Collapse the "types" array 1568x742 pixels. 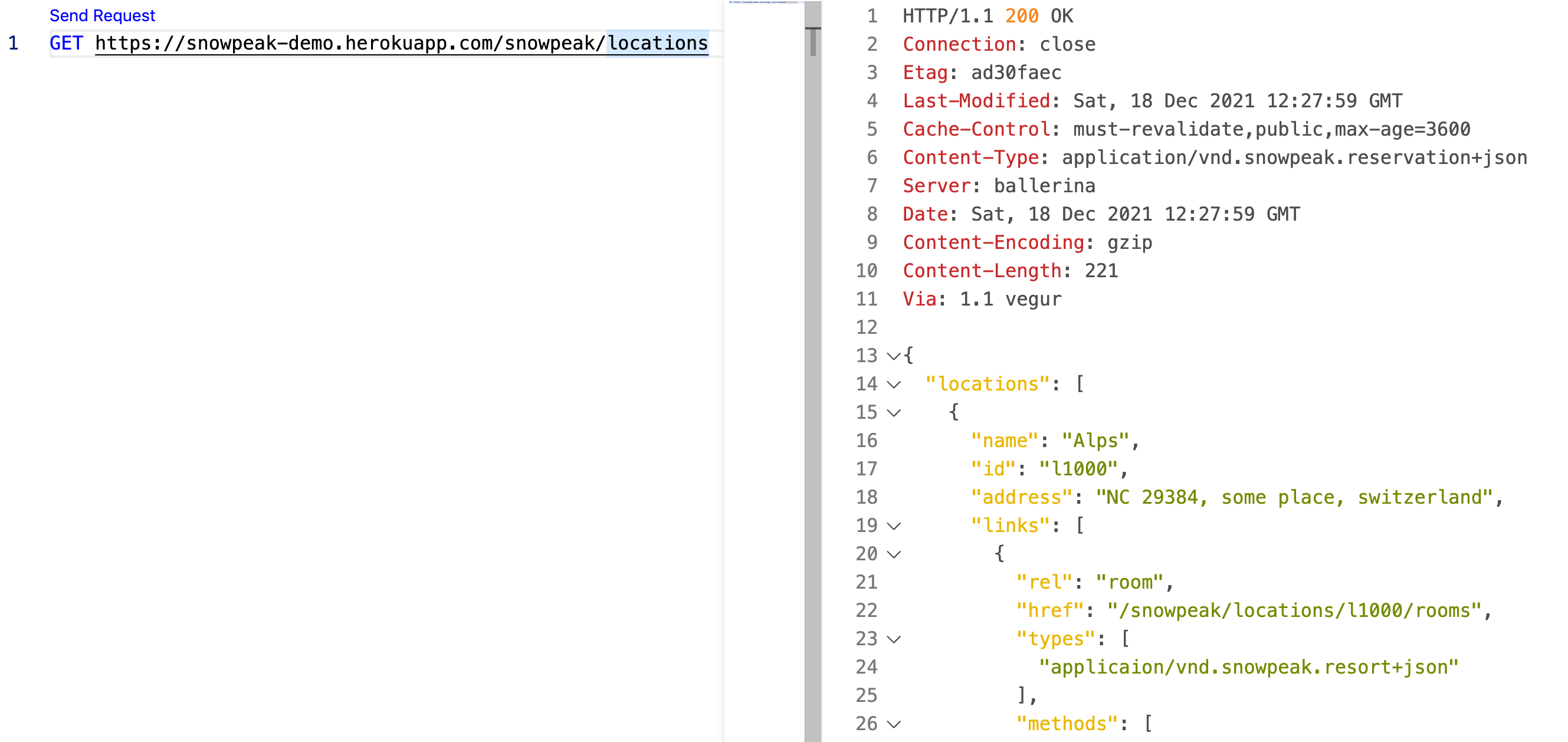coord(893,639)
